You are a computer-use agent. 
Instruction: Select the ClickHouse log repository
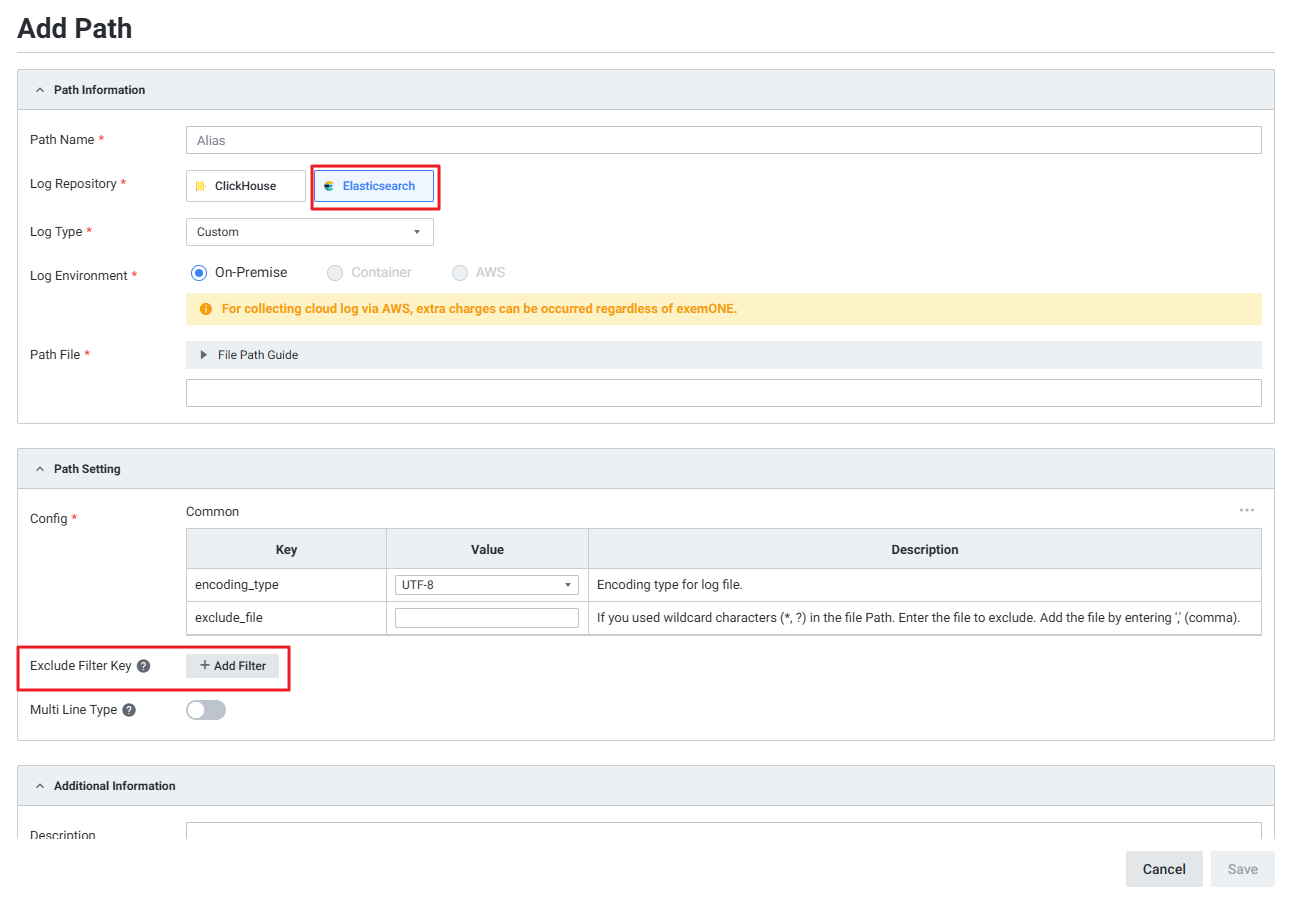tap(245, 186)
